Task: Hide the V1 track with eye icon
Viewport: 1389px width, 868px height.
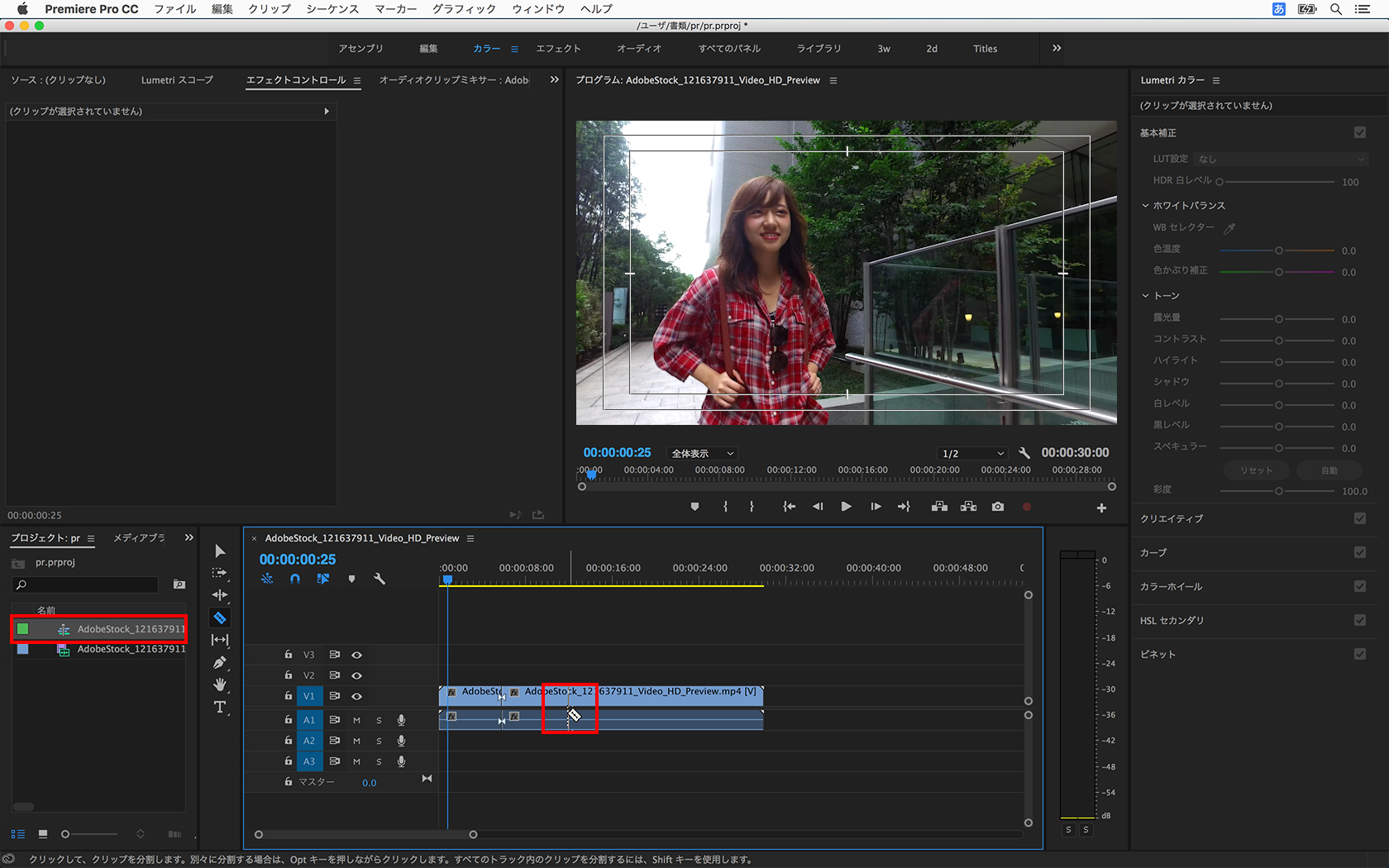Action: coord(357,696)
